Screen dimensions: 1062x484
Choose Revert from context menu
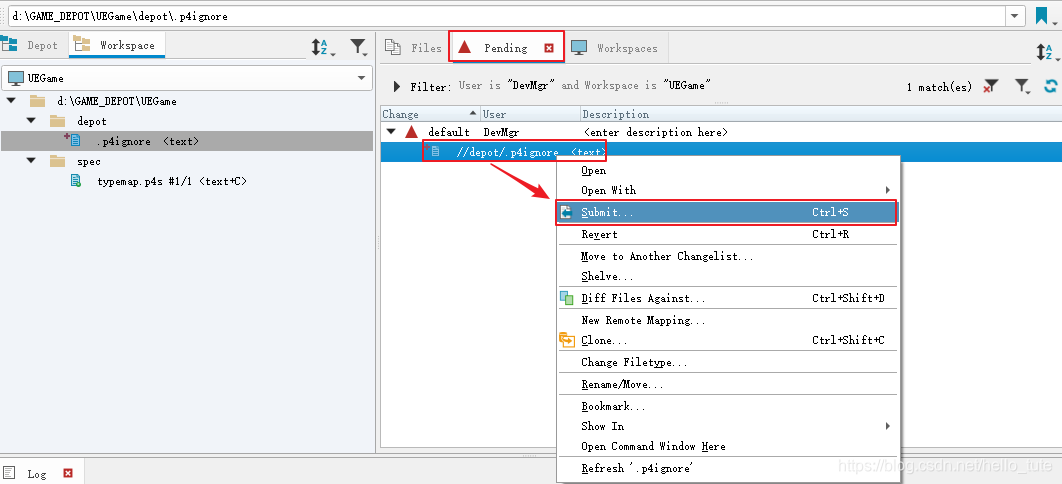pyautogui.click(x=728, y=234)
